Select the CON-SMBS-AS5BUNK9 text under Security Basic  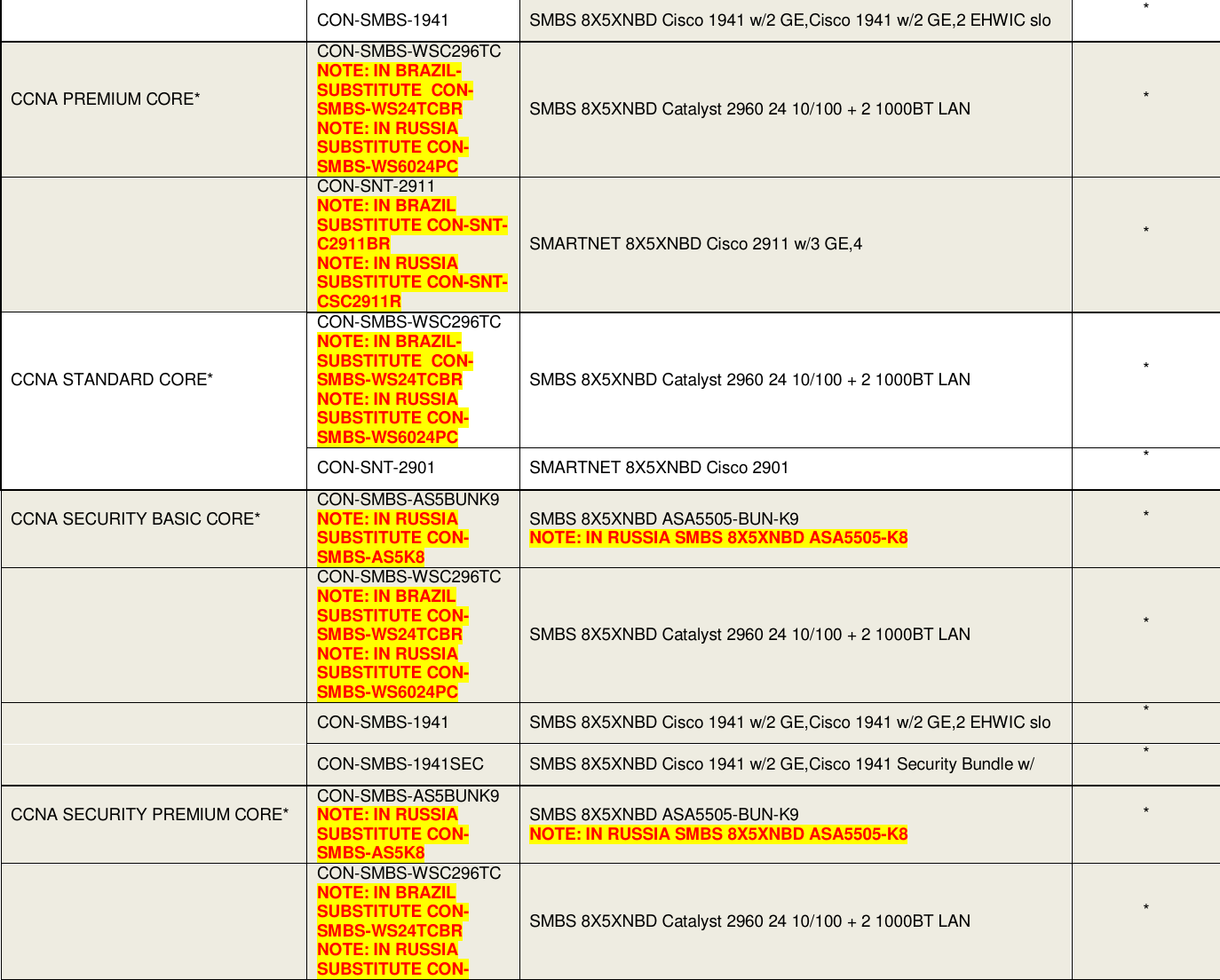tap(408, 499)
